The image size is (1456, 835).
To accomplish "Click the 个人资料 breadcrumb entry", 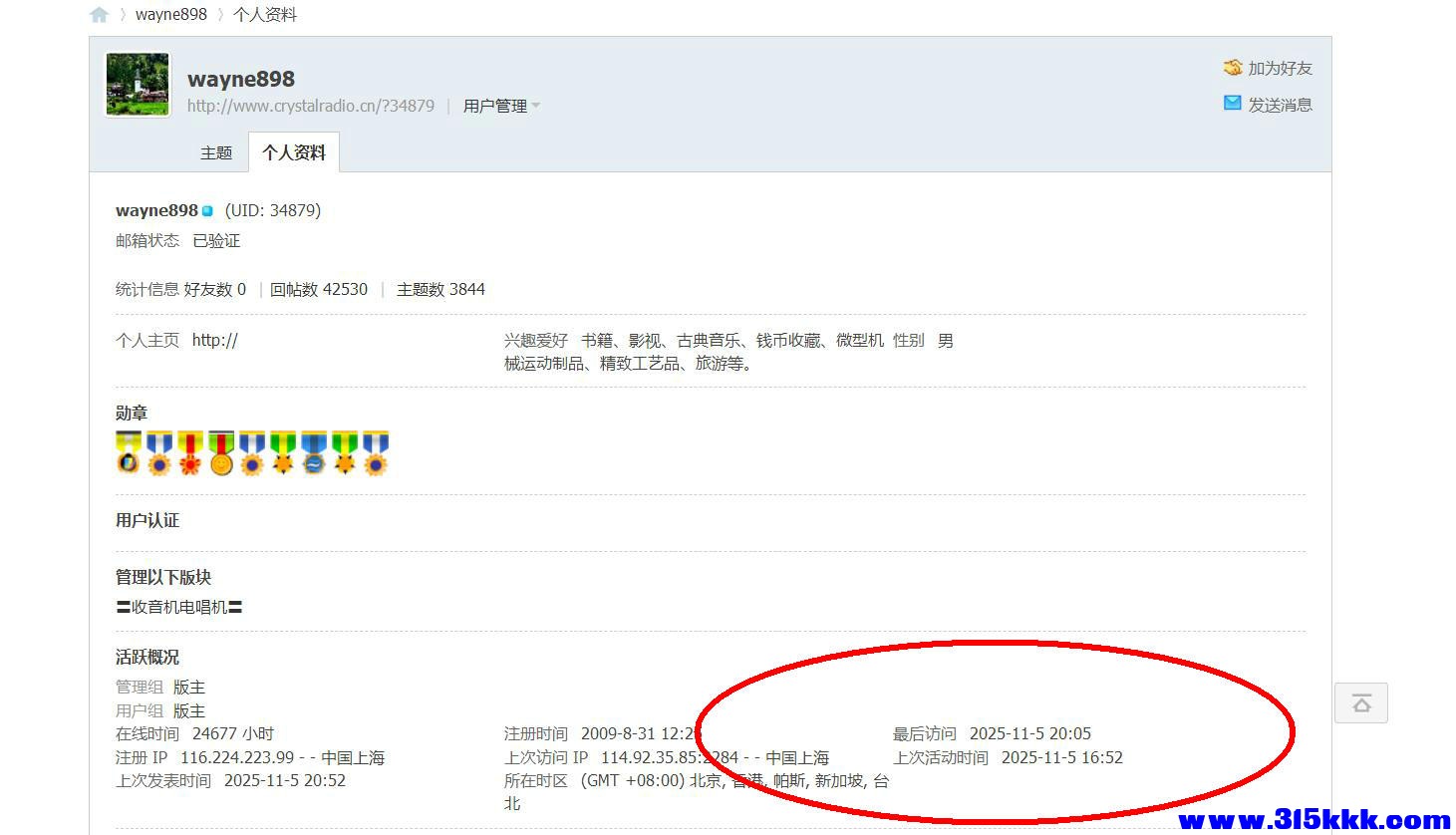I will coord(263,14).
